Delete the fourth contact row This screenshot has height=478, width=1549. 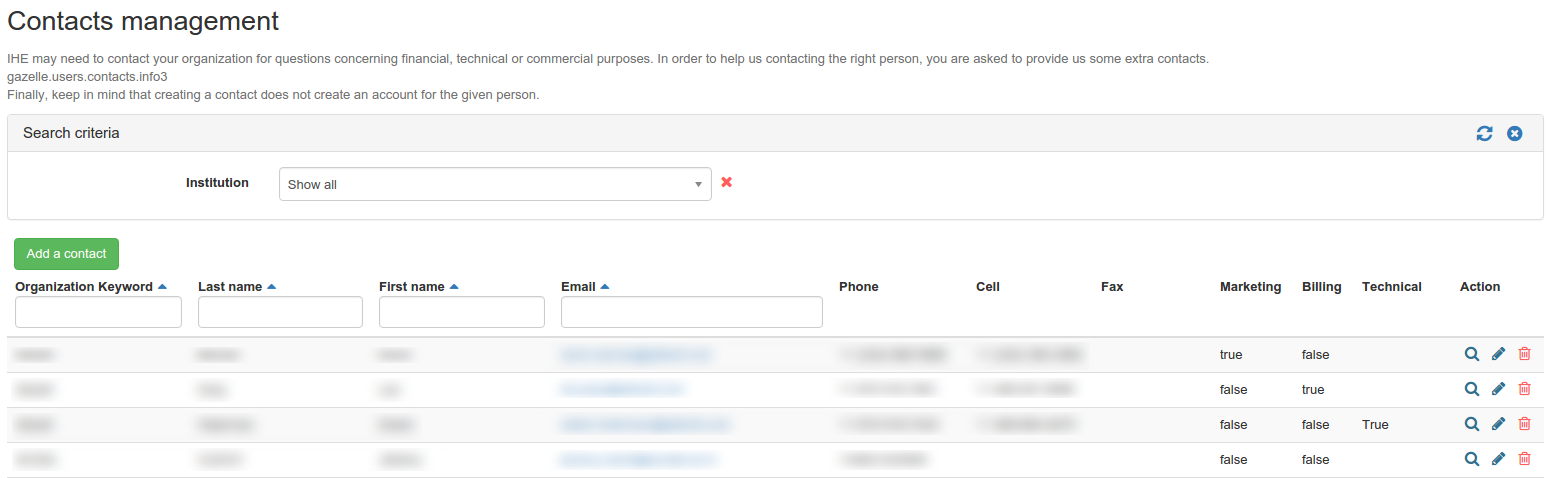point(1524,459)
